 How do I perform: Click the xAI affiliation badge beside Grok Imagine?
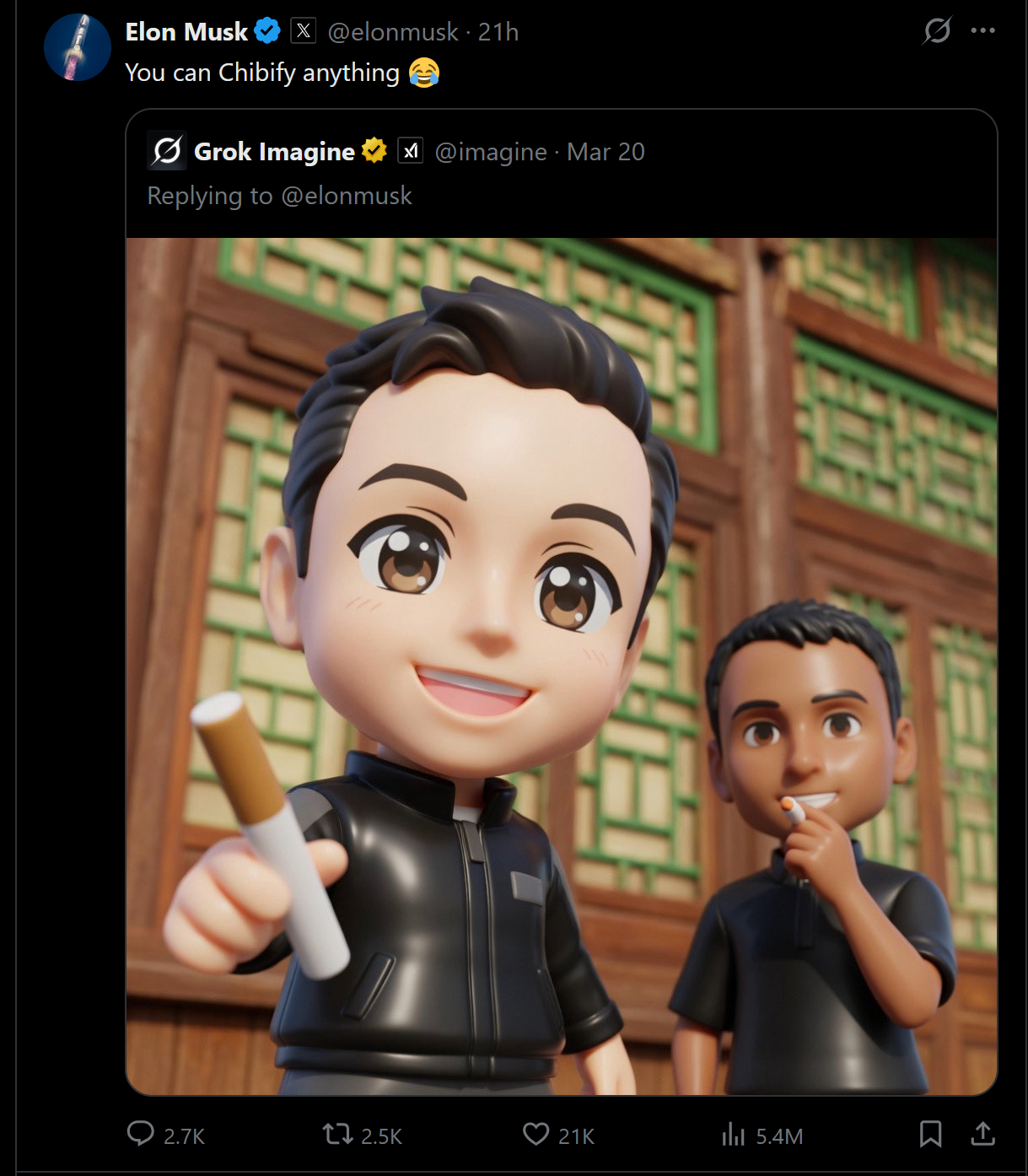click(410, 150)
